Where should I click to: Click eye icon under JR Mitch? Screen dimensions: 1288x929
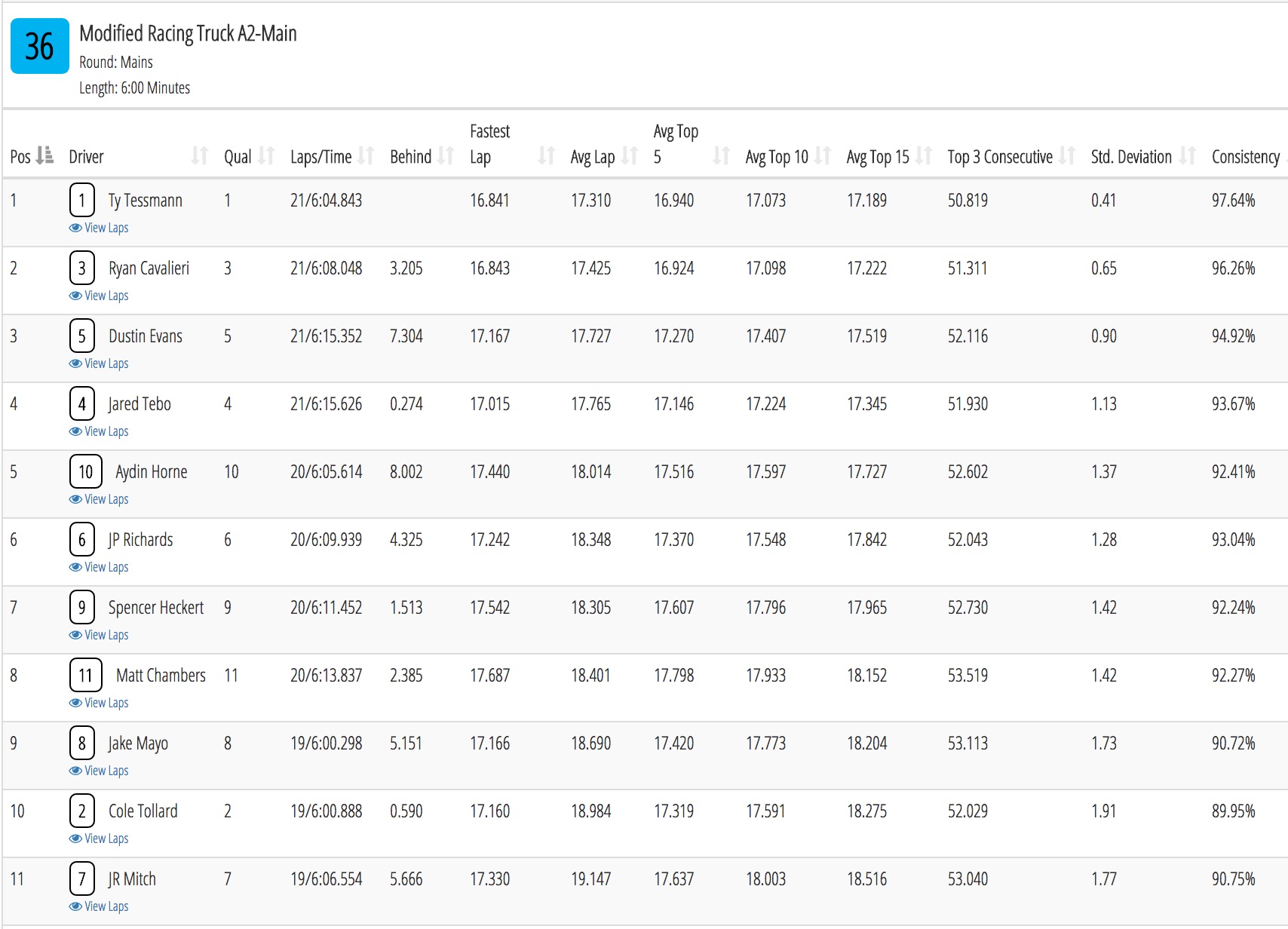[75, 906]
